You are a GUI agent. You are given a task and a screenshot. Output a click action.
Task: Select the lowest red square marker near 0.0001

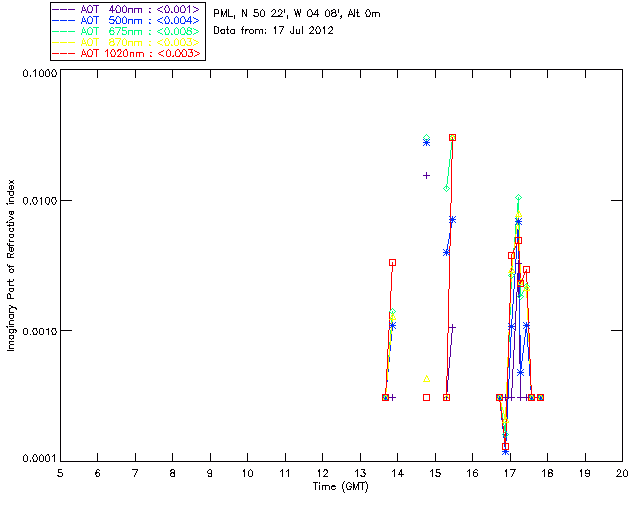point(505,447)
